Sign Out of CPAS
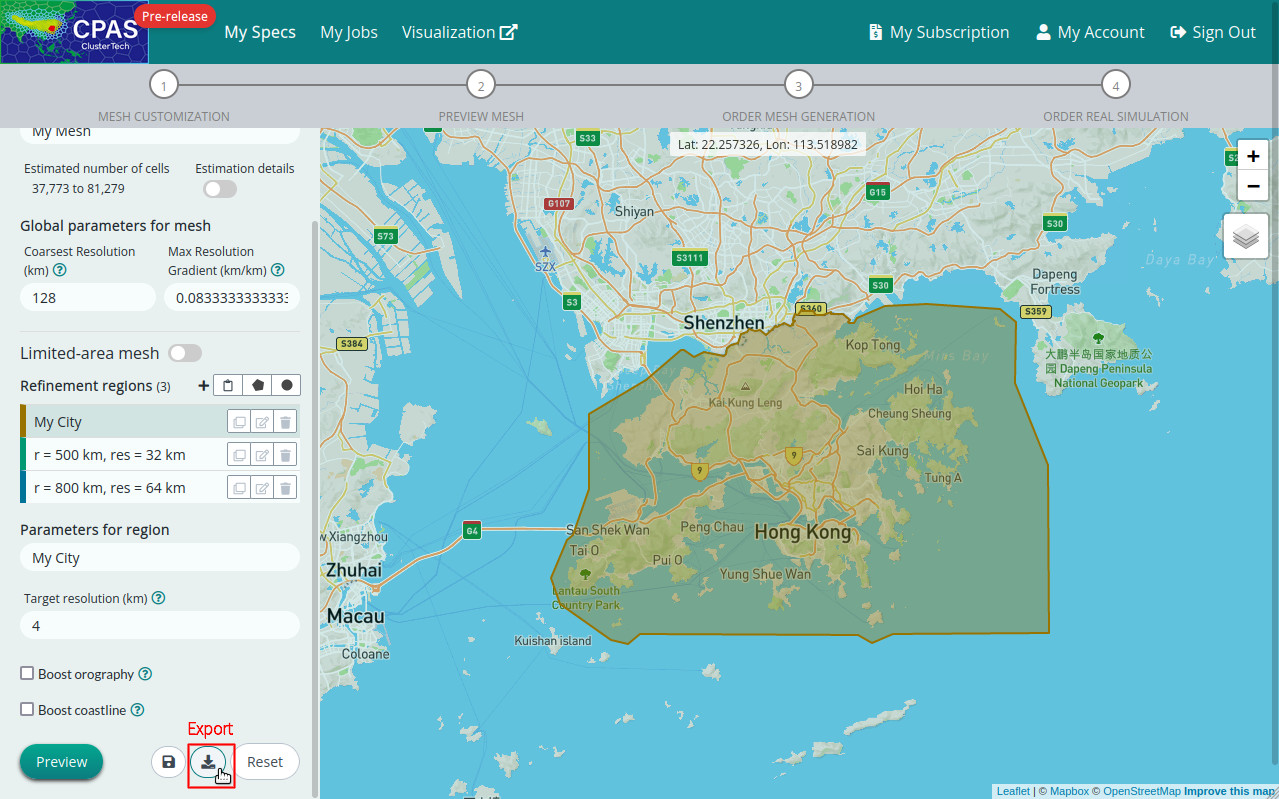 (x=1213, y=32)
